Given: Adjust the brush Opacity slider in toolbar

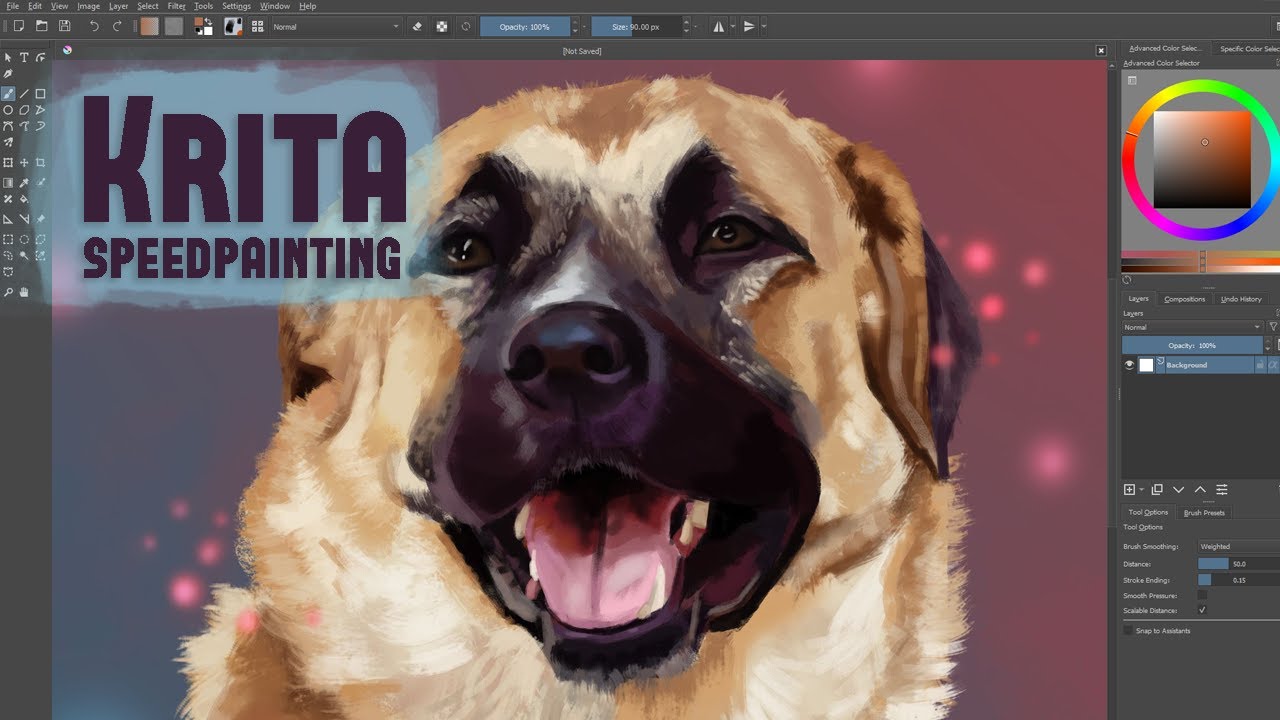Looking at the screenshot, I should click(x=525, y=27).
